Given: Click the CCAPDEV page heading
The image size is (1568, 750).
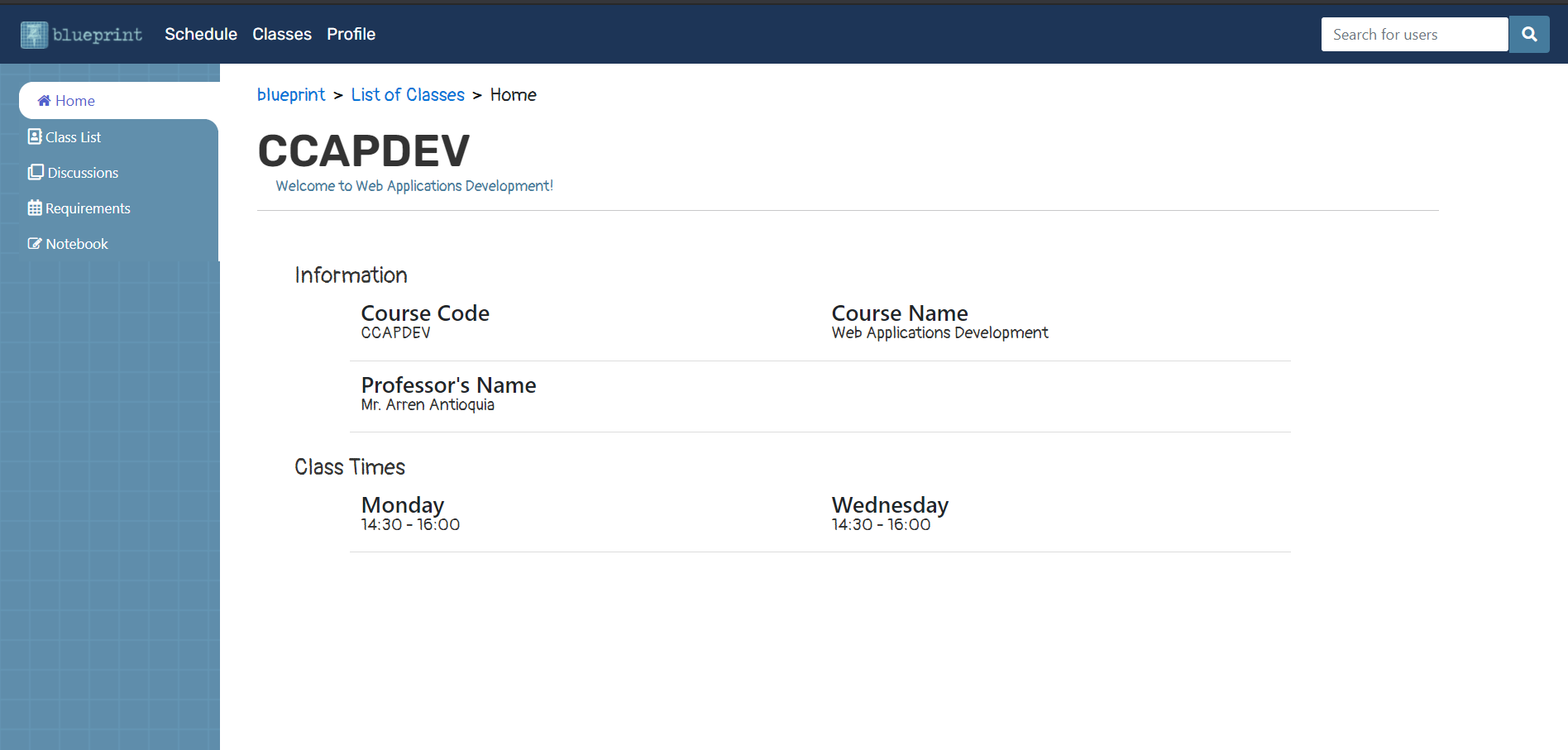Looking at the screenshot, I should (x=364, y=150).
